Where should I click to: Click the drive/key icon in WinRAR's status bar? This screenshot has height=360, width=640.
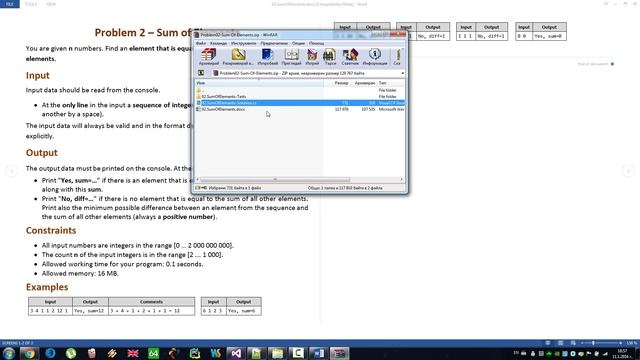tap(201, 188)
